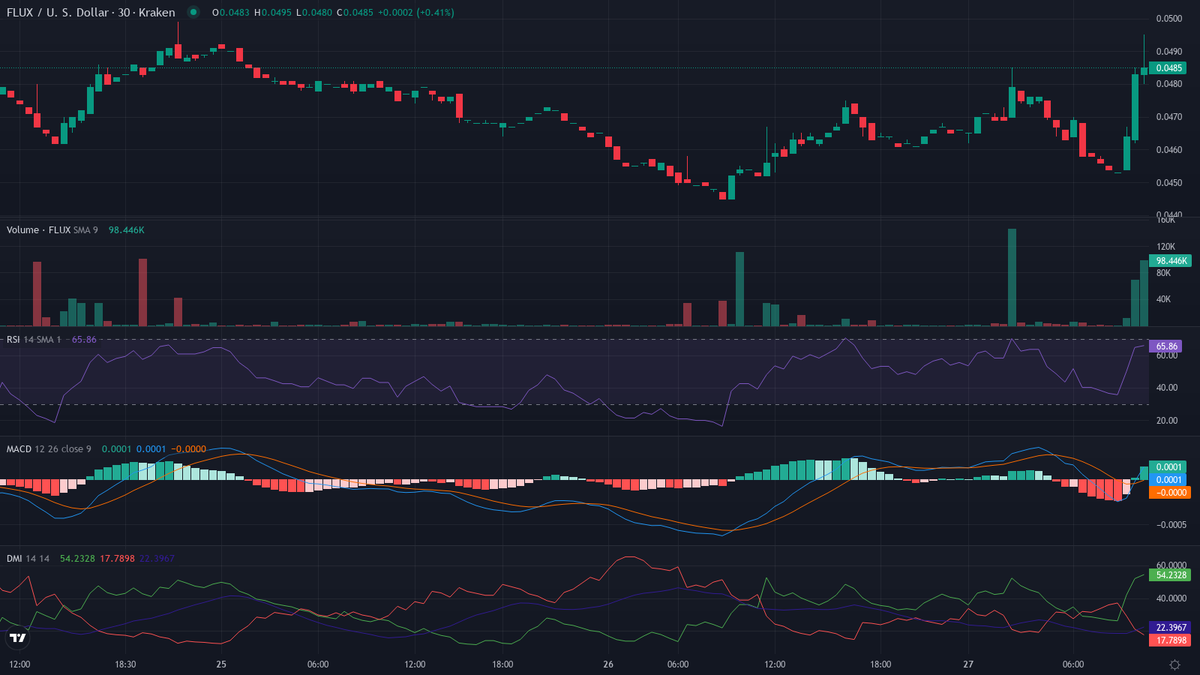Click the blue 22.3967 DMI axis tag
The height and width of the screenshot is (675, 1200).
[1170, 627]
